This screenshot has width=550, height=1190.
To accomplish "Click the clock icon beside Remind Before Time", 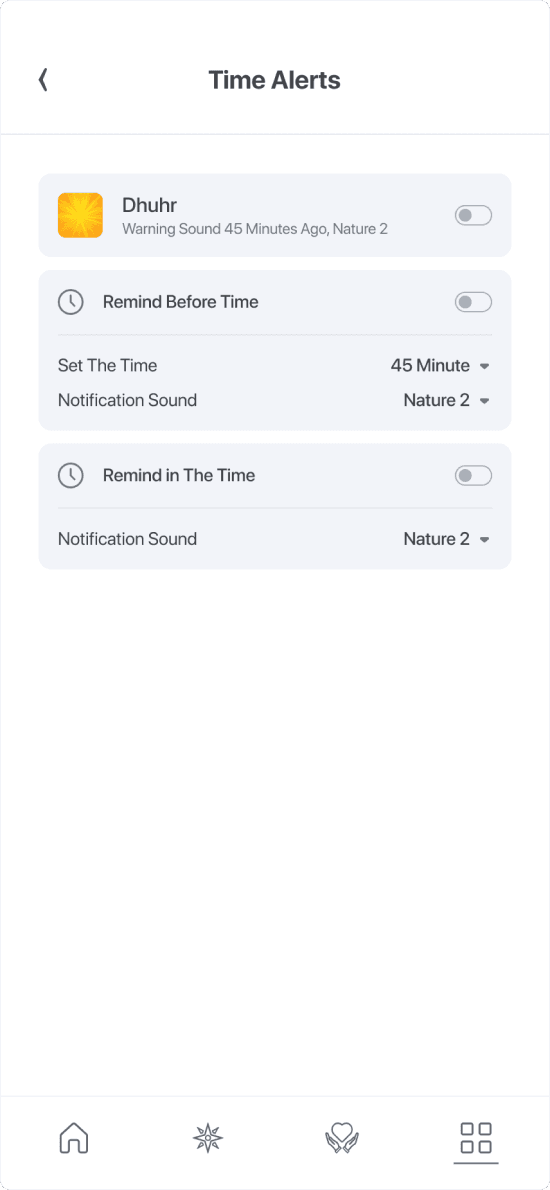I will (x=71, y=302).
